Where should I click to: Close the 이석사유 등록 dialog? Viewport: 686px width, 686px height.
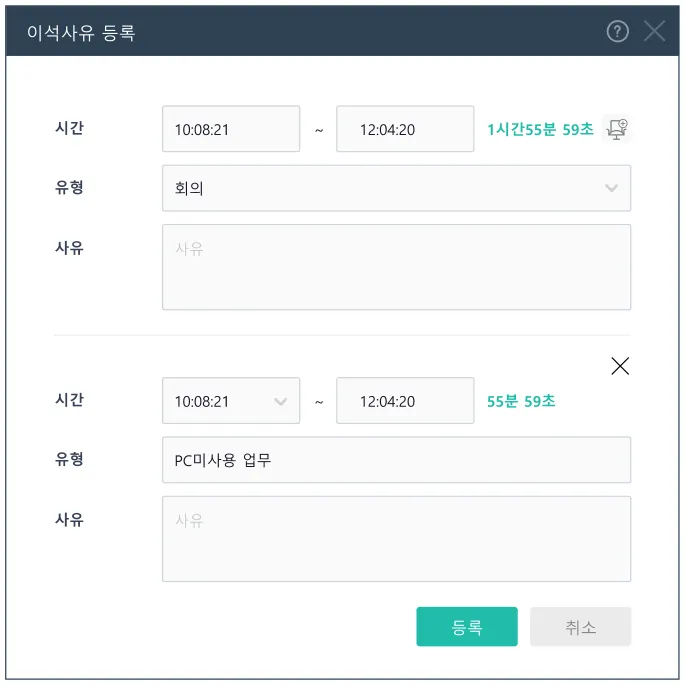654,32
